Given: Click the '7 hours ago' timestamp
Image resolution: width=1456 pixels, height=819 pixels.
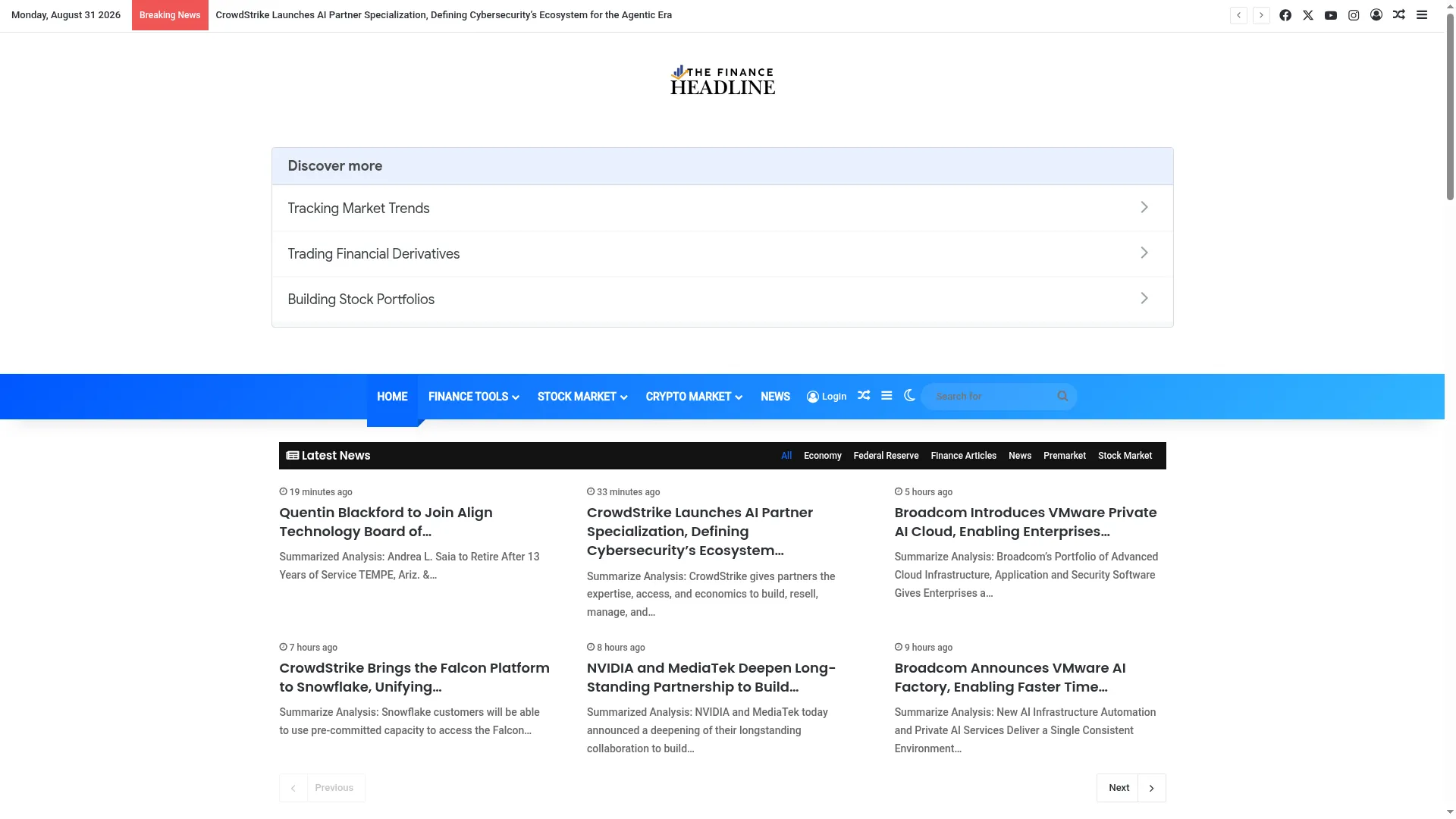Looking at the screenshot, I should 308,648.
